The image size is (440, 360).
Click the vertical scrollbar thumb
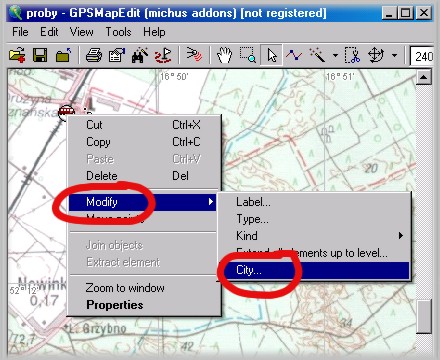[x=424, y=316]
